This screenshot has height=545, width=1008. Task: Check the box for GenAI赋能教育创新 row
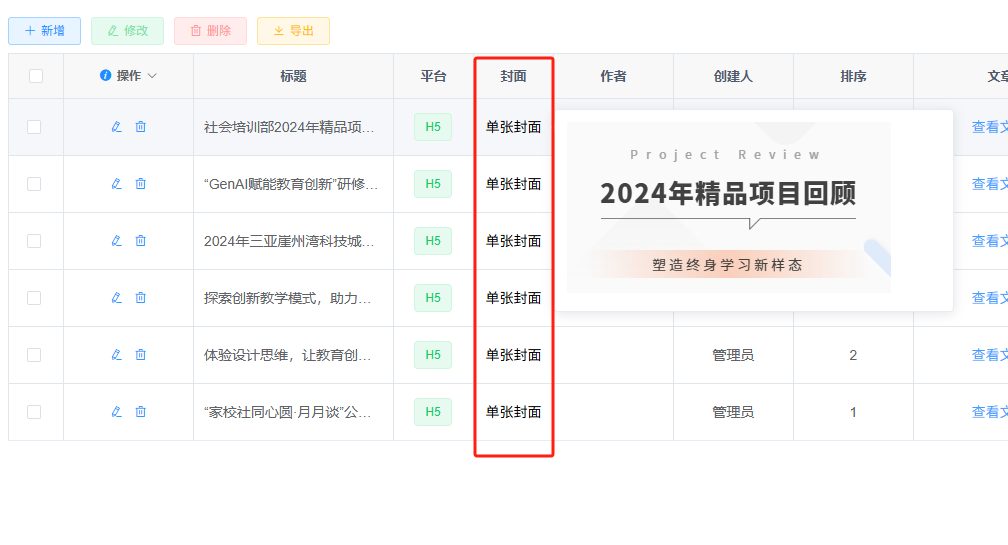point(34,184)
